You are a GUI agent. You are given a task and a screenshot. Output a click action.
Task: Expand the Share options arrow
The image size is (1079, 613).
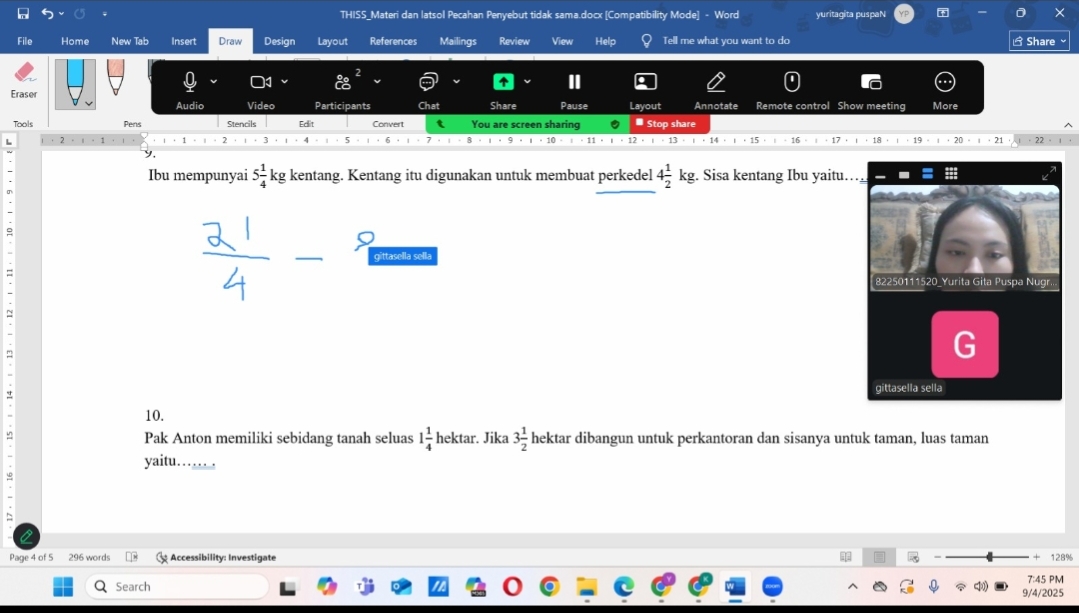tap(528, 82)
